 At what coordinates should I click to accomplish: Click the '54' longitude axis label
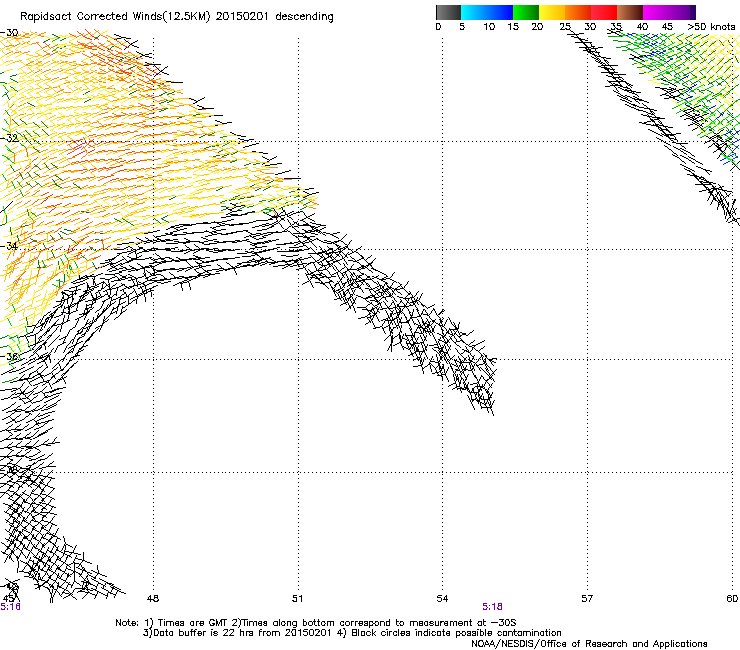tap(442, 599)
